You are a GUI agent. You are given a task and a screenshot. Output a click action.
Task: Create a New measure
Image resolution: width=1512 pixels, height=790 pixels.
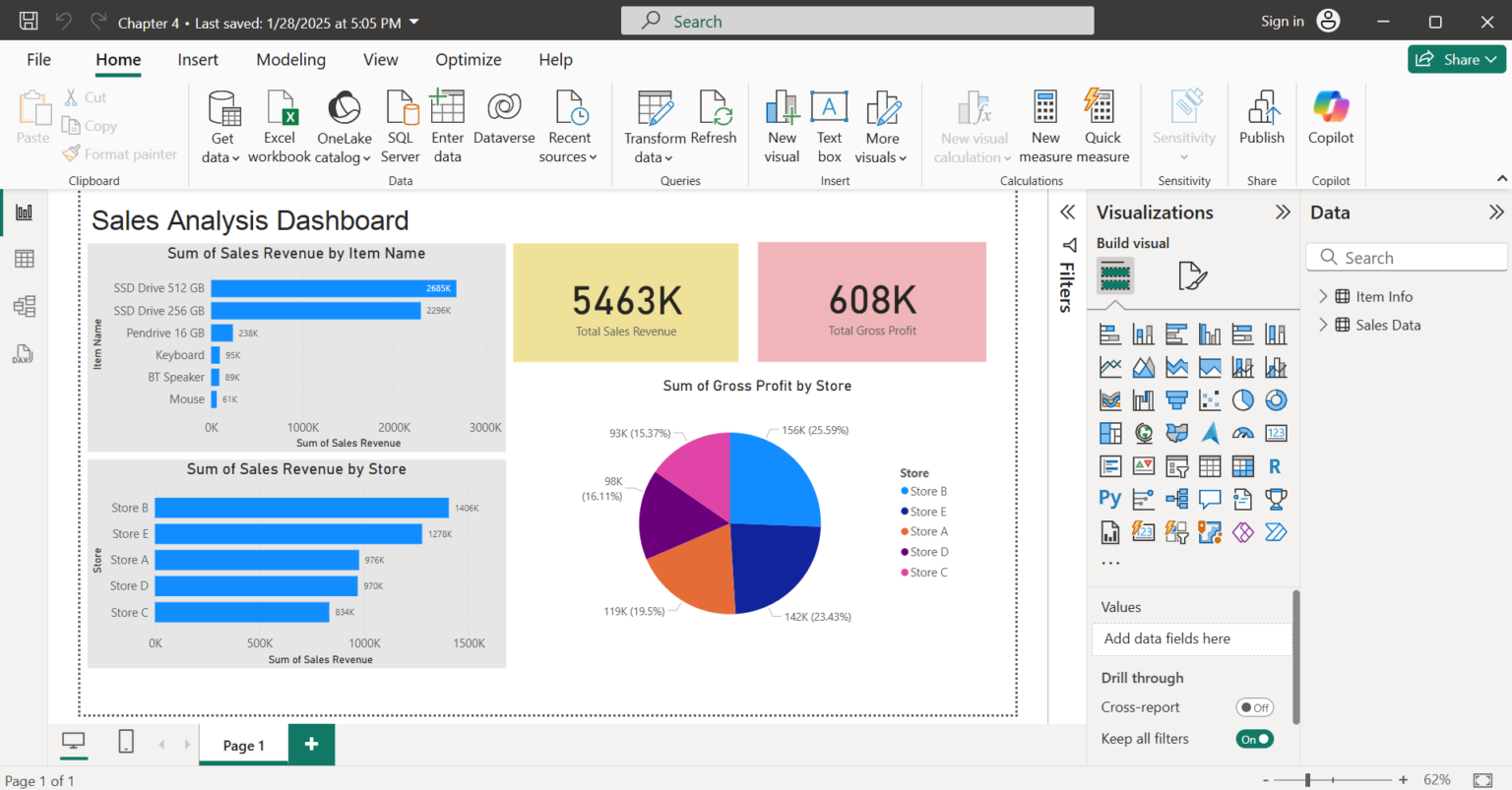1045,126
